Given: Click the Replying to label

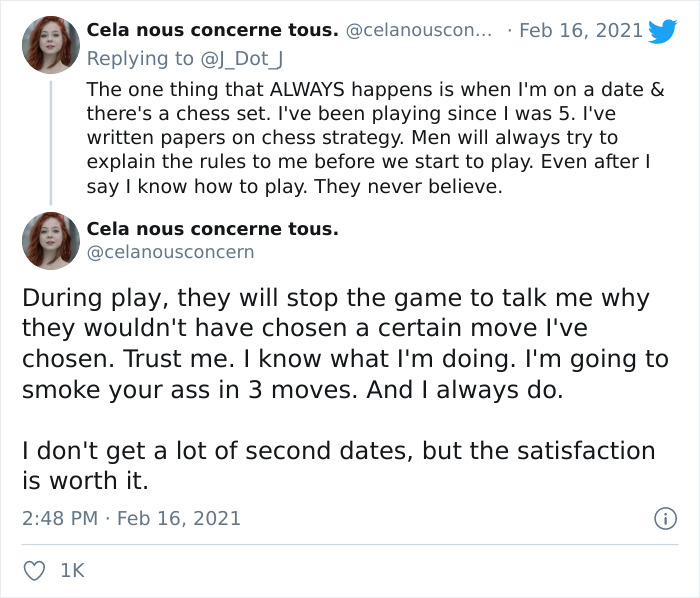Looking at the screenshot, I should click(140, 59).
